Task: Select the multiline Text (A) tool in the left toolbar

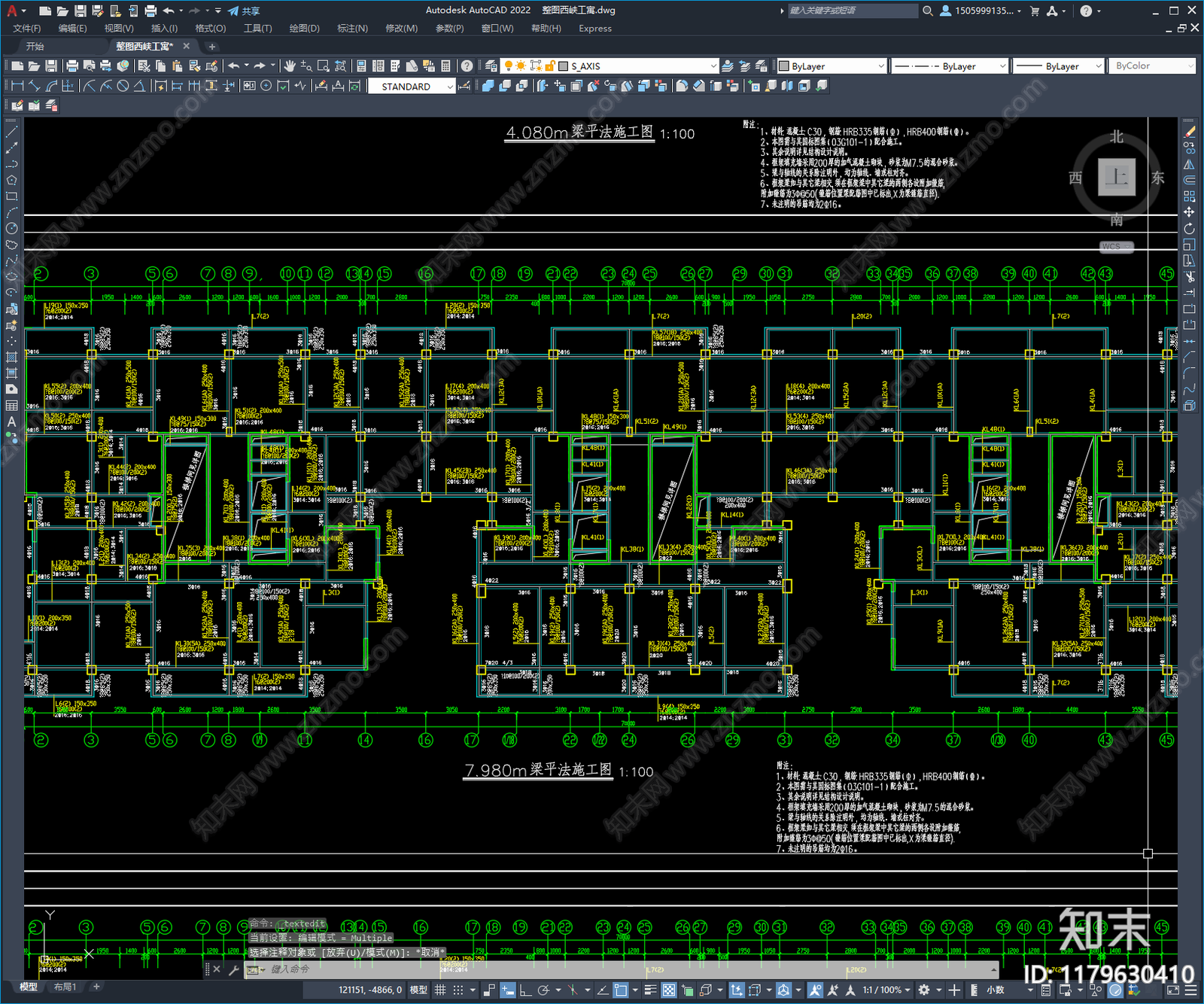Action: pos(11,421)
